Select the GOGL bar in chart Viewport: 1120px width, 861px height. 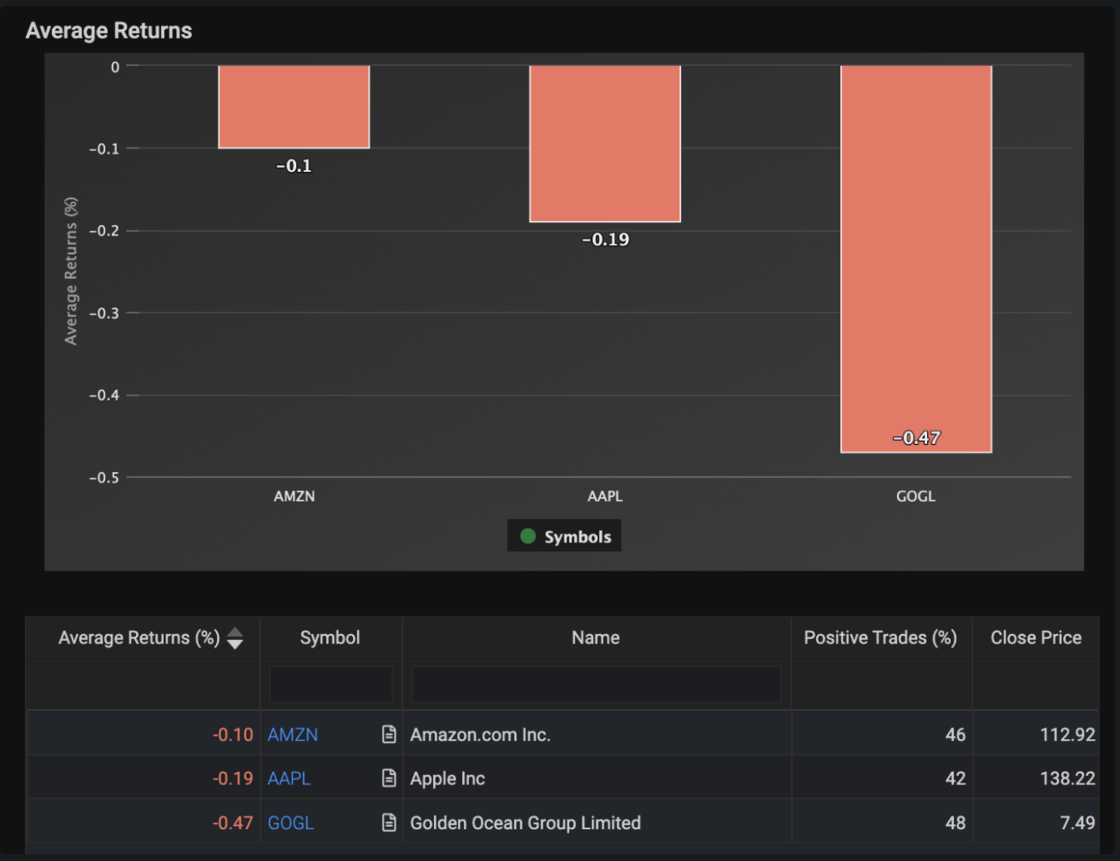click(x=916, y=259)
